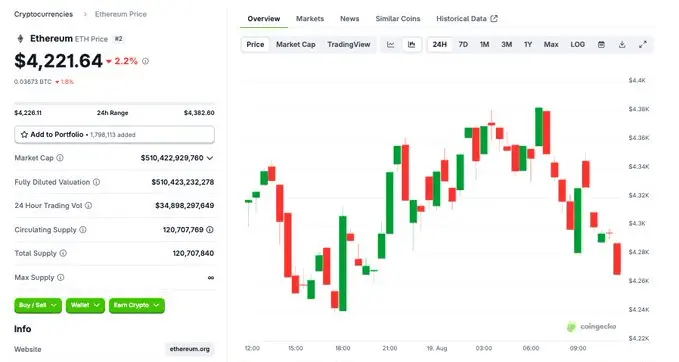Switch to the Markets tab

[x=310, y=19]
